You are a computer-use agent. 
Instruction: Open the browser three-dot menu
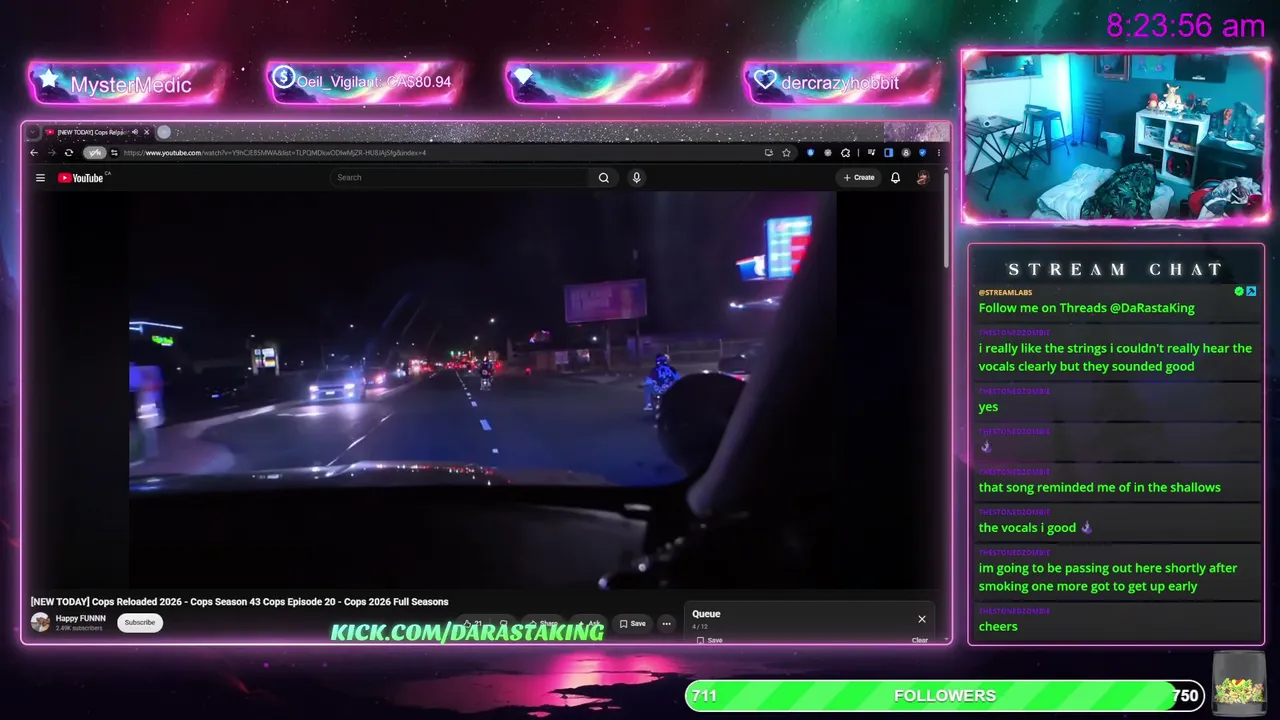click(x=939, y=153)
